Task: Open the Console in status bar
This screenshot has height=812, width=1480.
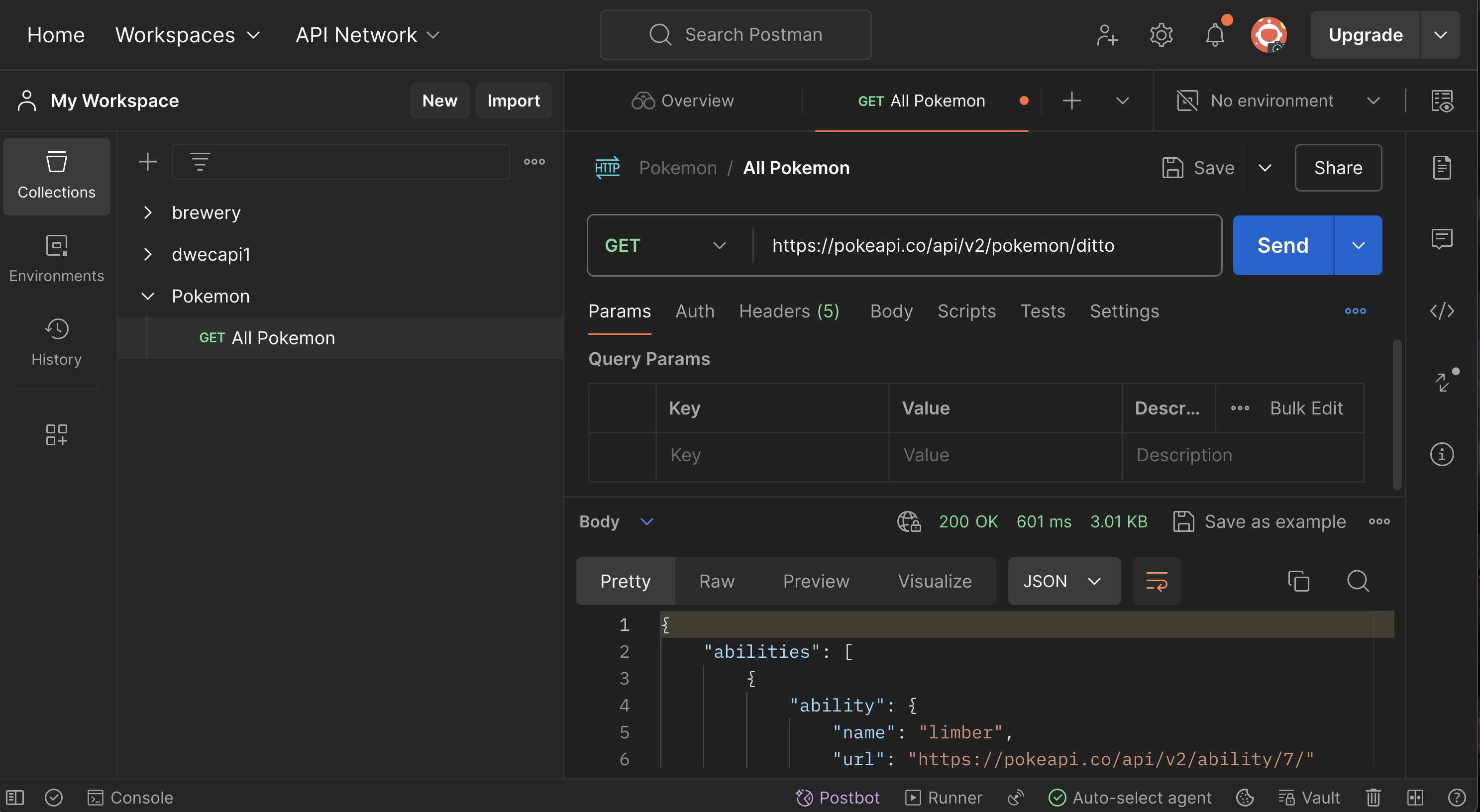Action: pyautogui.click(x=130, y=798)
